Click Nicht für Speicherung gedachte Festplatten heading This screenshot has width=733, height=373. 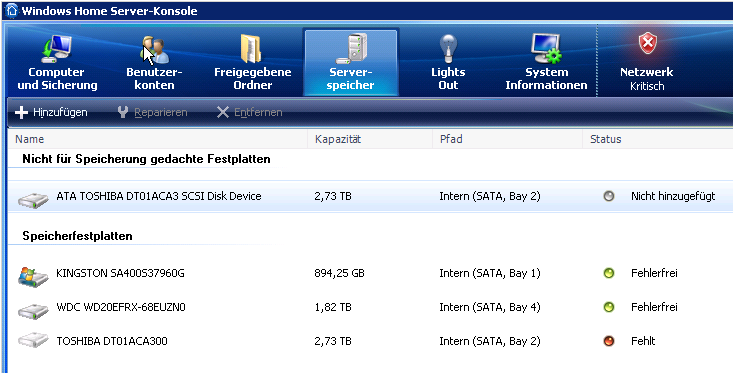click(x=146, y=159)
